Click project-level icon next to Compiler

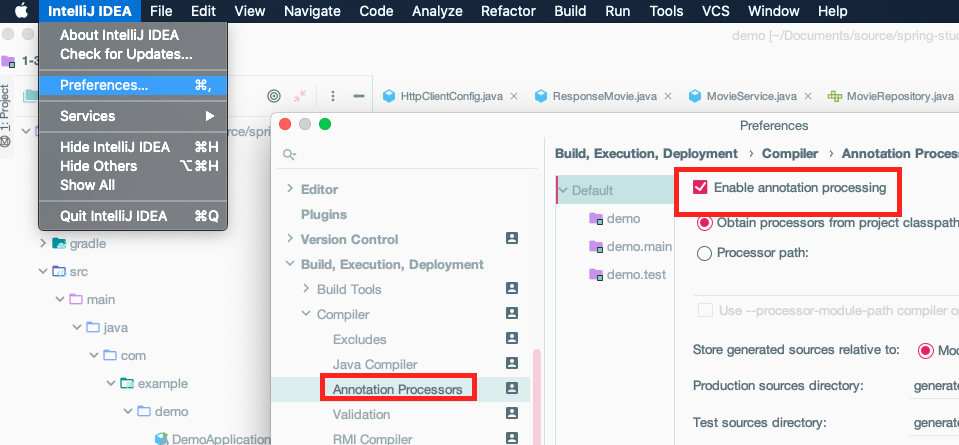512,313
